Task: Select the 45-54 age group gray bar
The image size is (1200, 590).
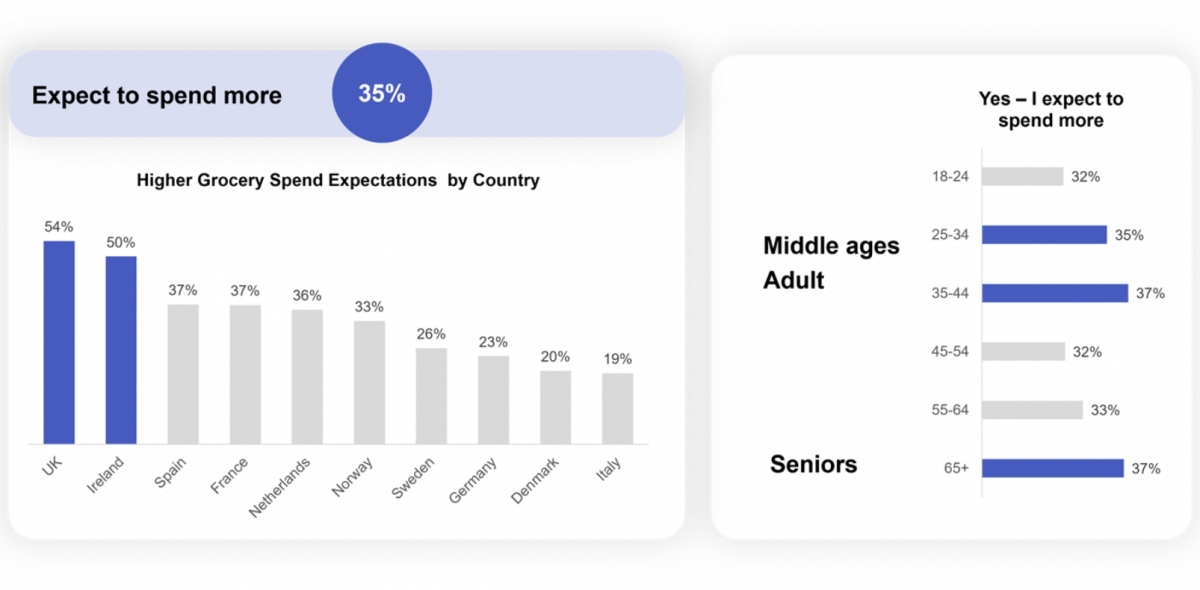Action: pos(1023,351)
